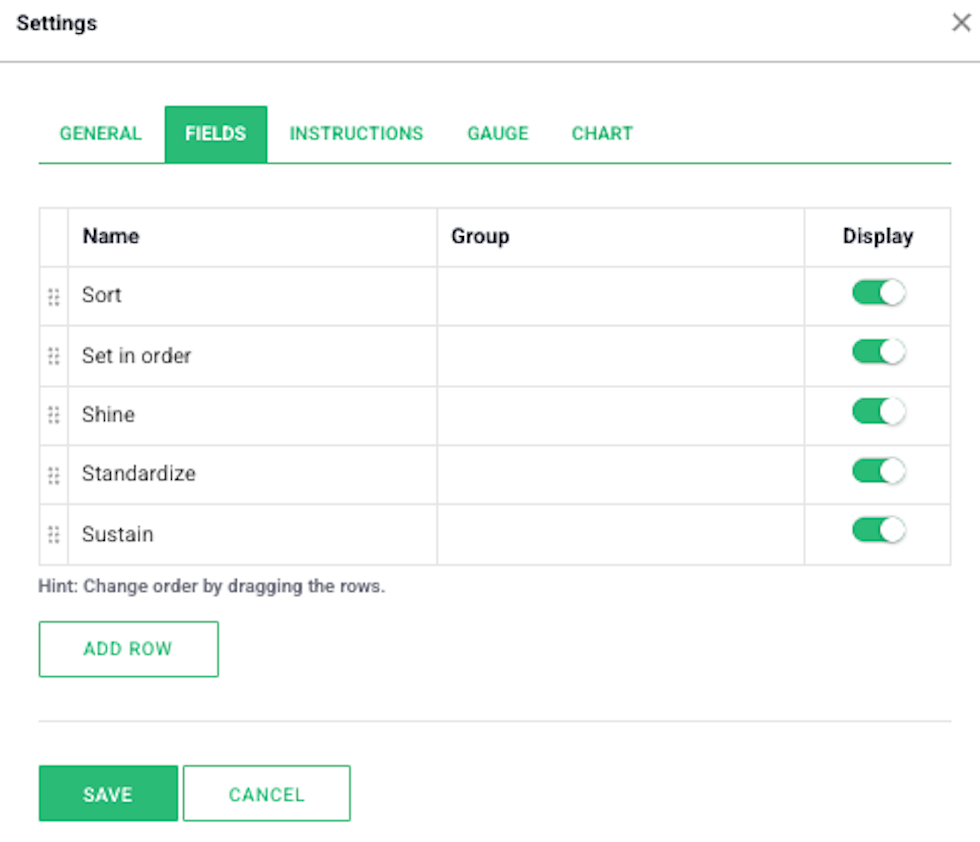Save the settings changes
The width and height of the screenshot is (980, 842).
pyautogui.click(x=108, y=793)
